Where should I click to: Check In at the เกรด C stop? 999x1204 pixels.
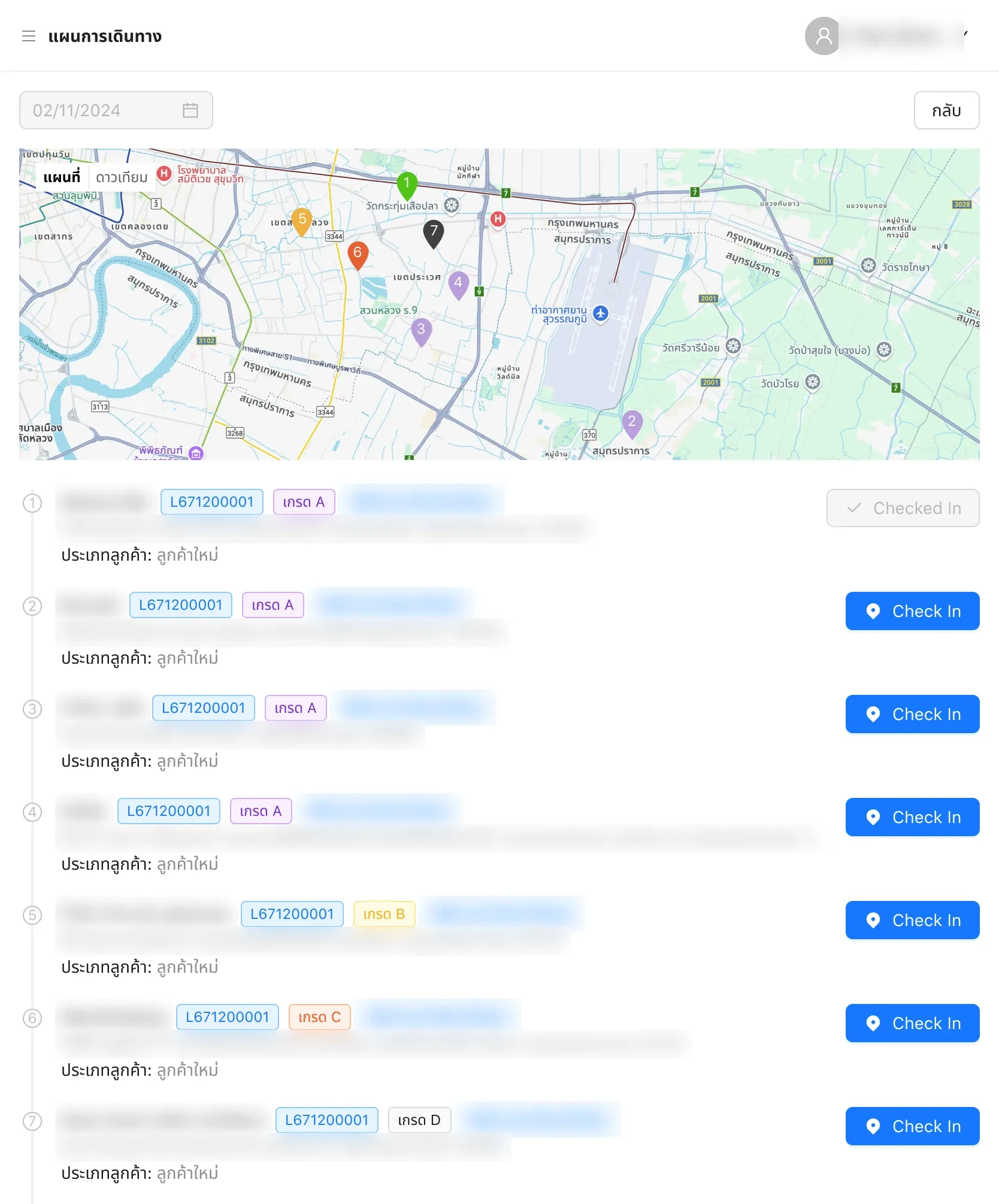coord(912,1023)
